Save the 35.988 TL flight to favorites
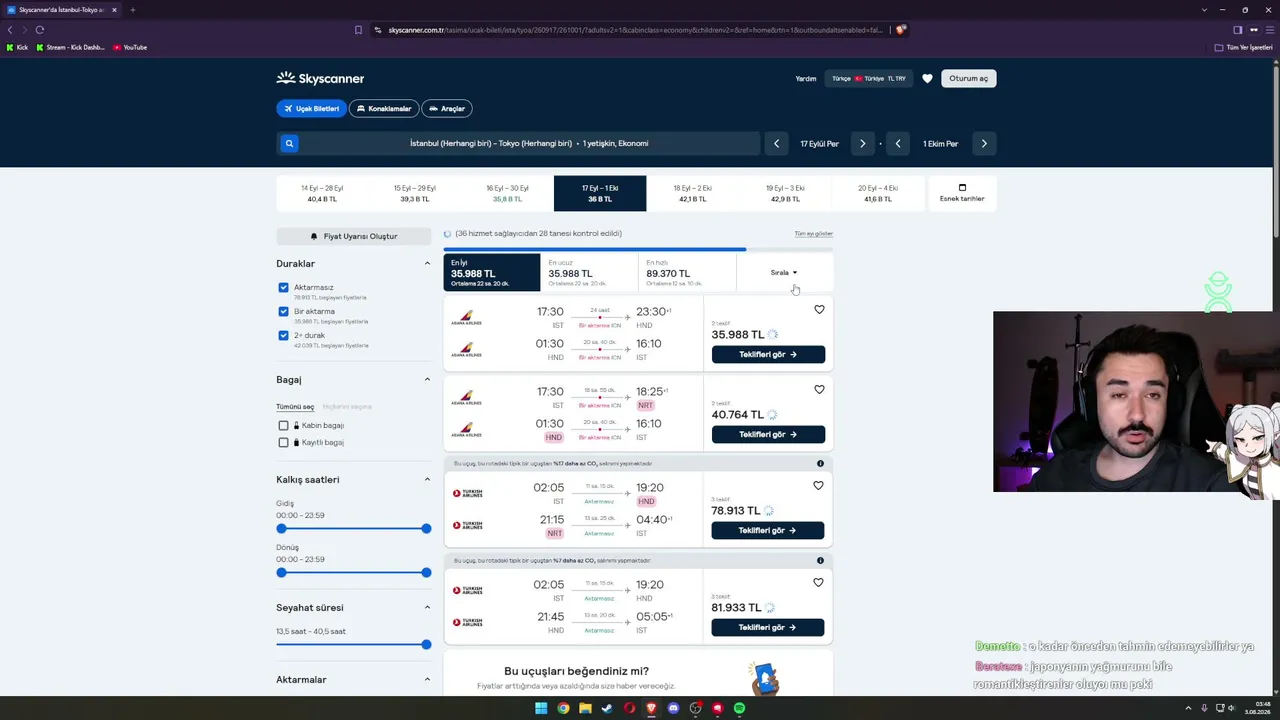The image size is (1280, 720). tap(819, 310)
